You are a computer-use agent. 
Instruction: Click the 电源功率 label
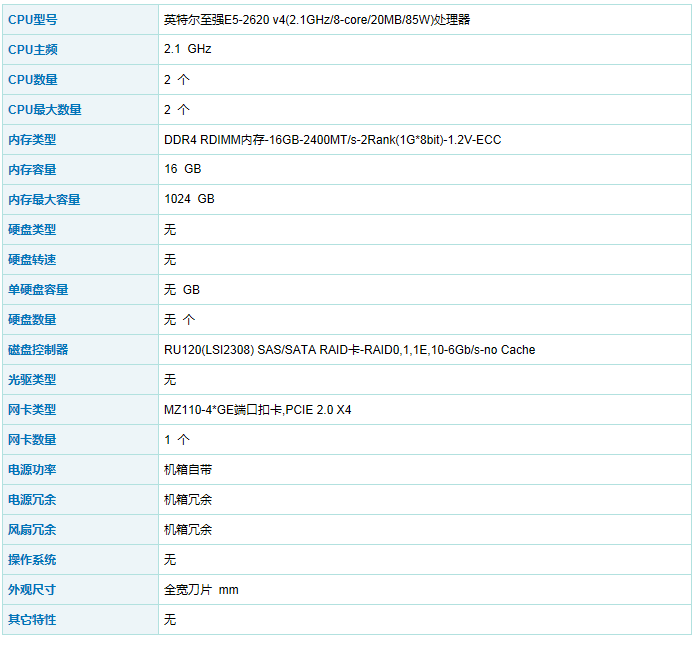click(x=32, y=469)
